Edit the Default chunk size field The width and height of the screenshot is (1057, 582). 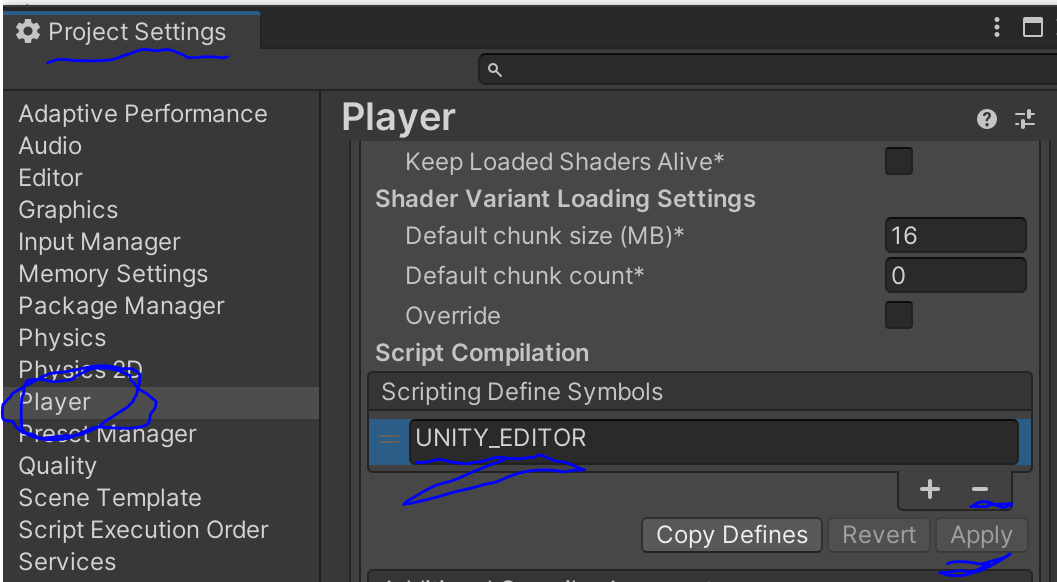954,235
